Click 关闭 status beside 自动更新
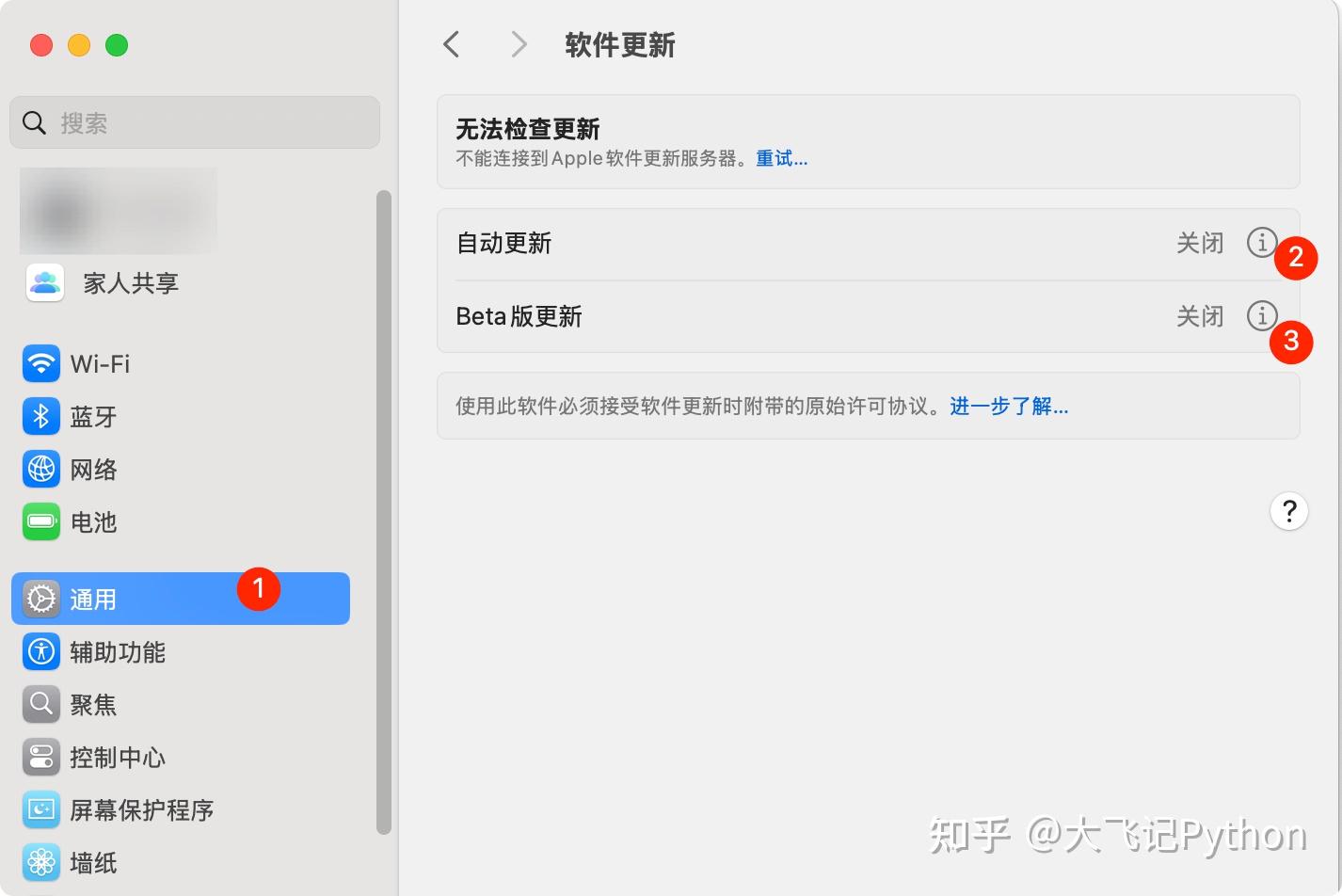The height and width of the screenshot is (896, 1342). click(1200, 243)
